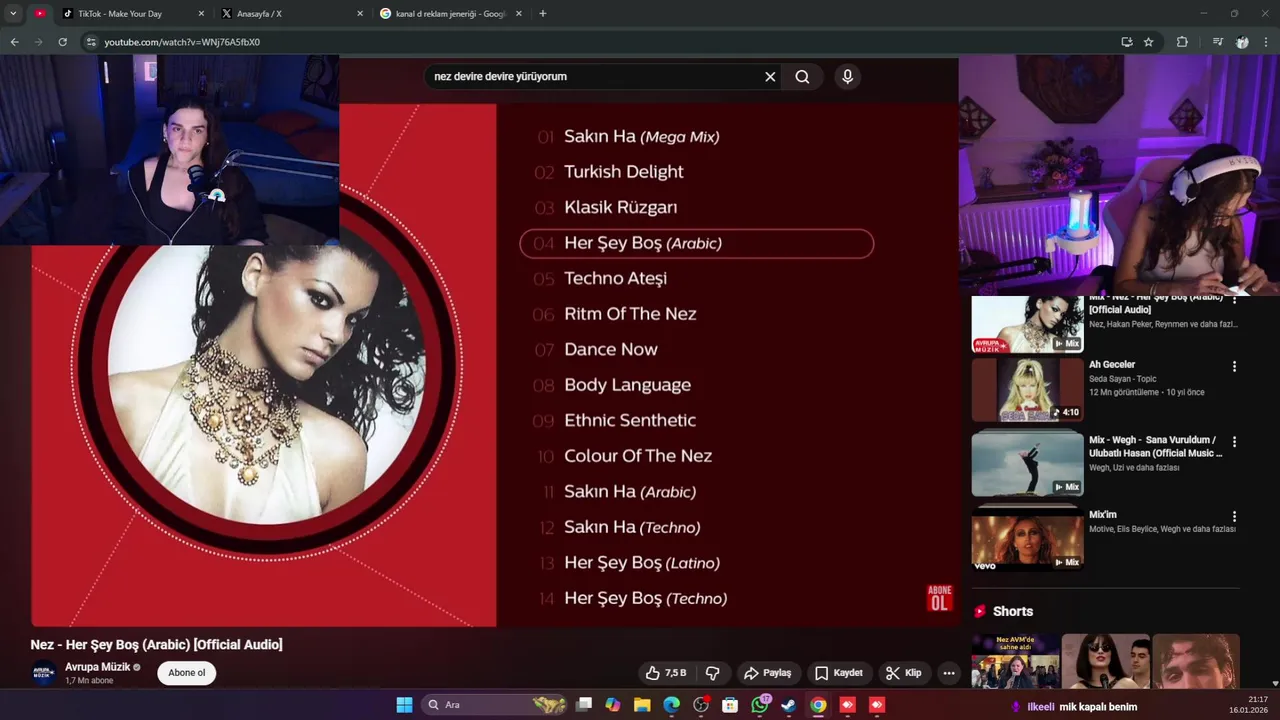1280x720 pixels.
Task: Open the Avrupa Müzik channel link
Action: click(x=97, y=667)
